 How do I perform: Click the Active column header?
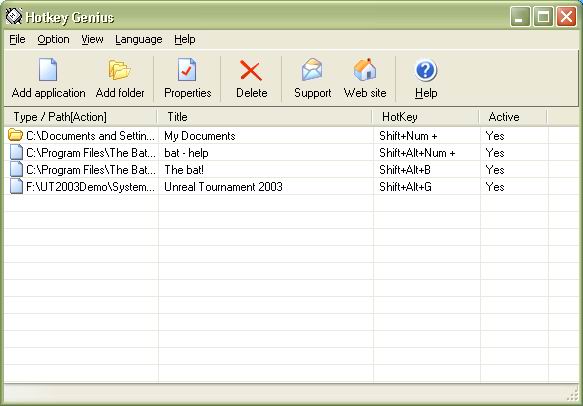coord(512,117)
